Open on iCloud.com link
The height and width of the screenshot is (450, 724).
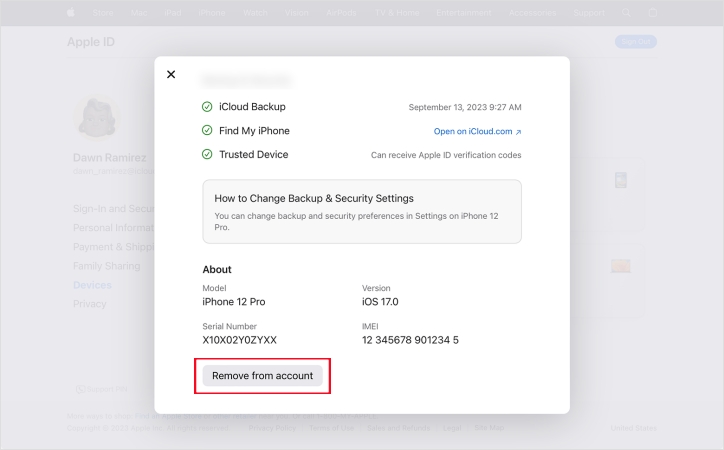click(x=477, y=132)
